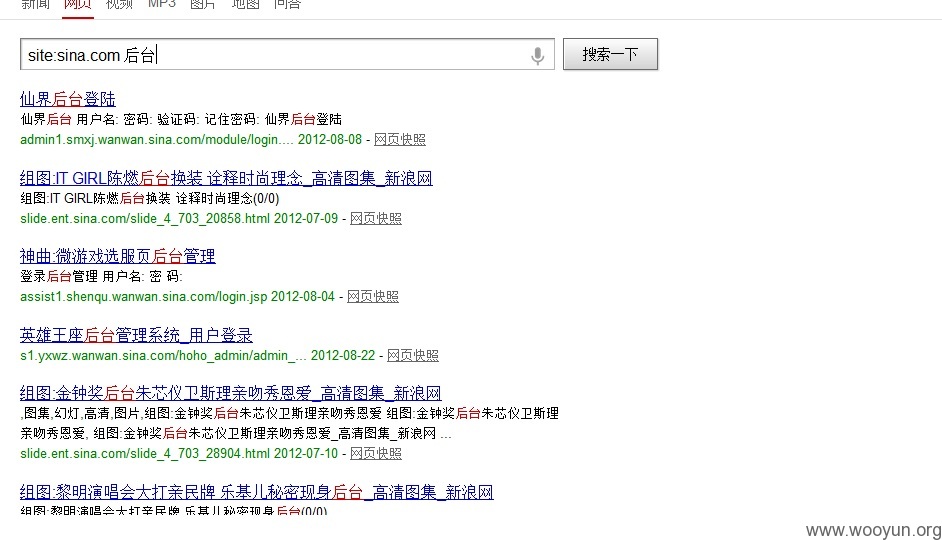Open 金钟奖后台朱芯仪卫斯理 result title
This screenshot has height=540, width=942.
click(x=231, y=393)
